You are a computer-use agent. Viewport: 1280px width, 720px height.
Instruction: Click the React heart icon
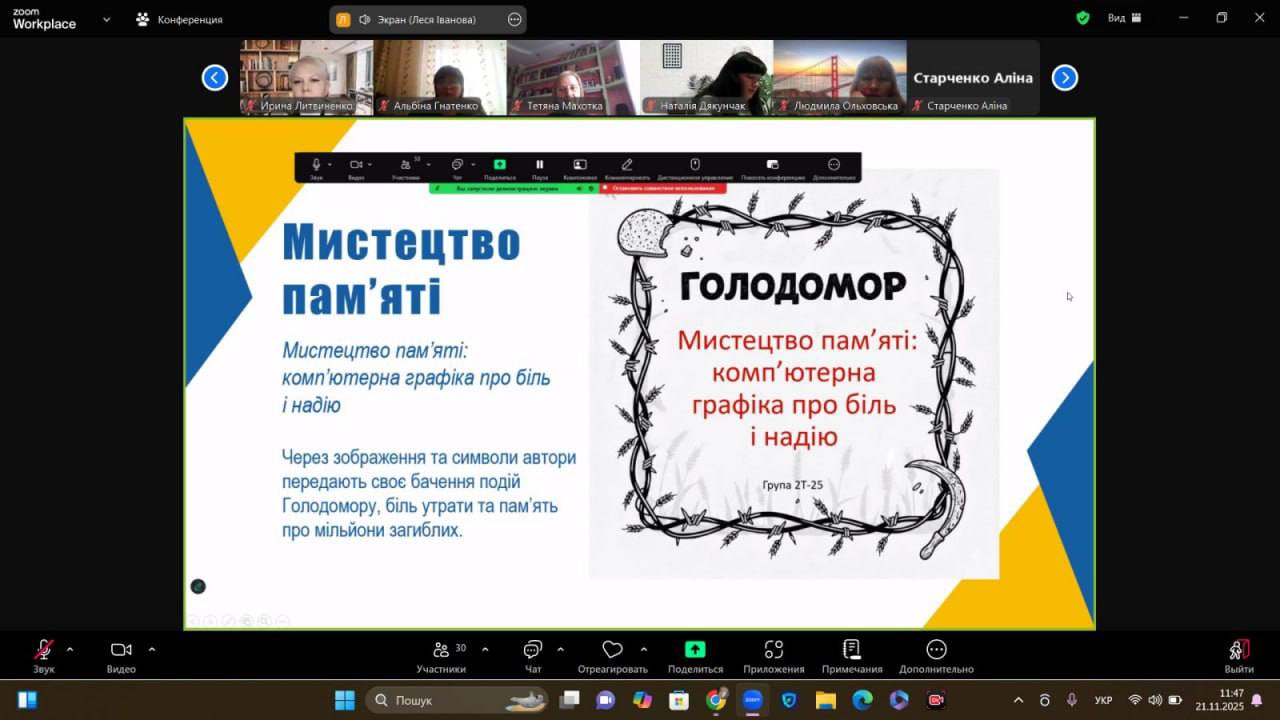coord(612,655)
